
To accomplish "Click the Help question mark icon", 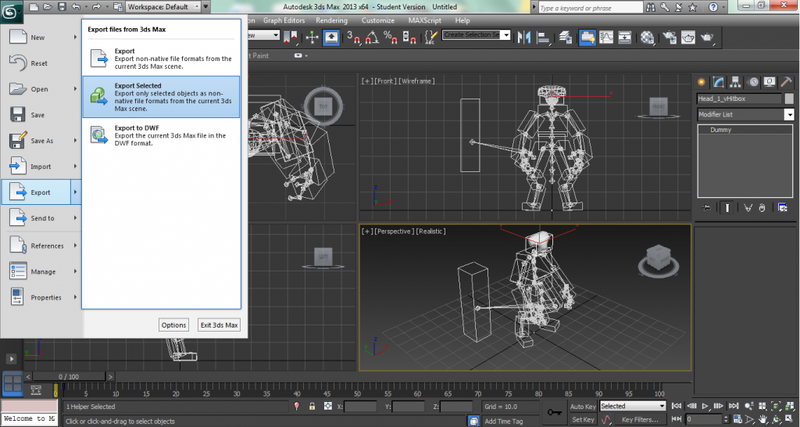I will click(713, 7).
